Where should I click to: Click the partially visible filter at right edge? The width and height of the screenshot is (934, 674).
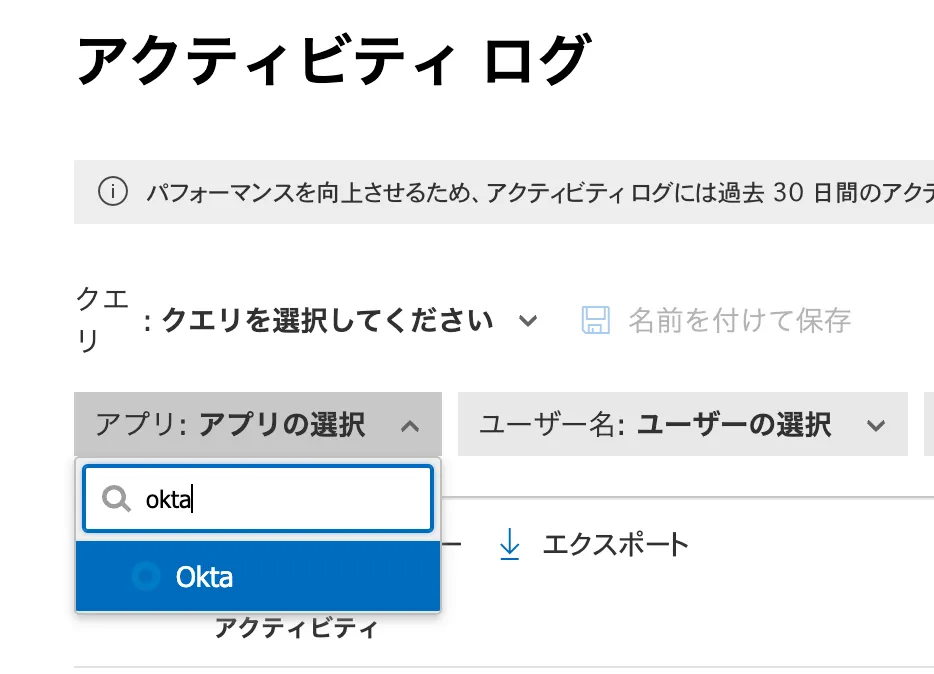(x=929, y=425)
